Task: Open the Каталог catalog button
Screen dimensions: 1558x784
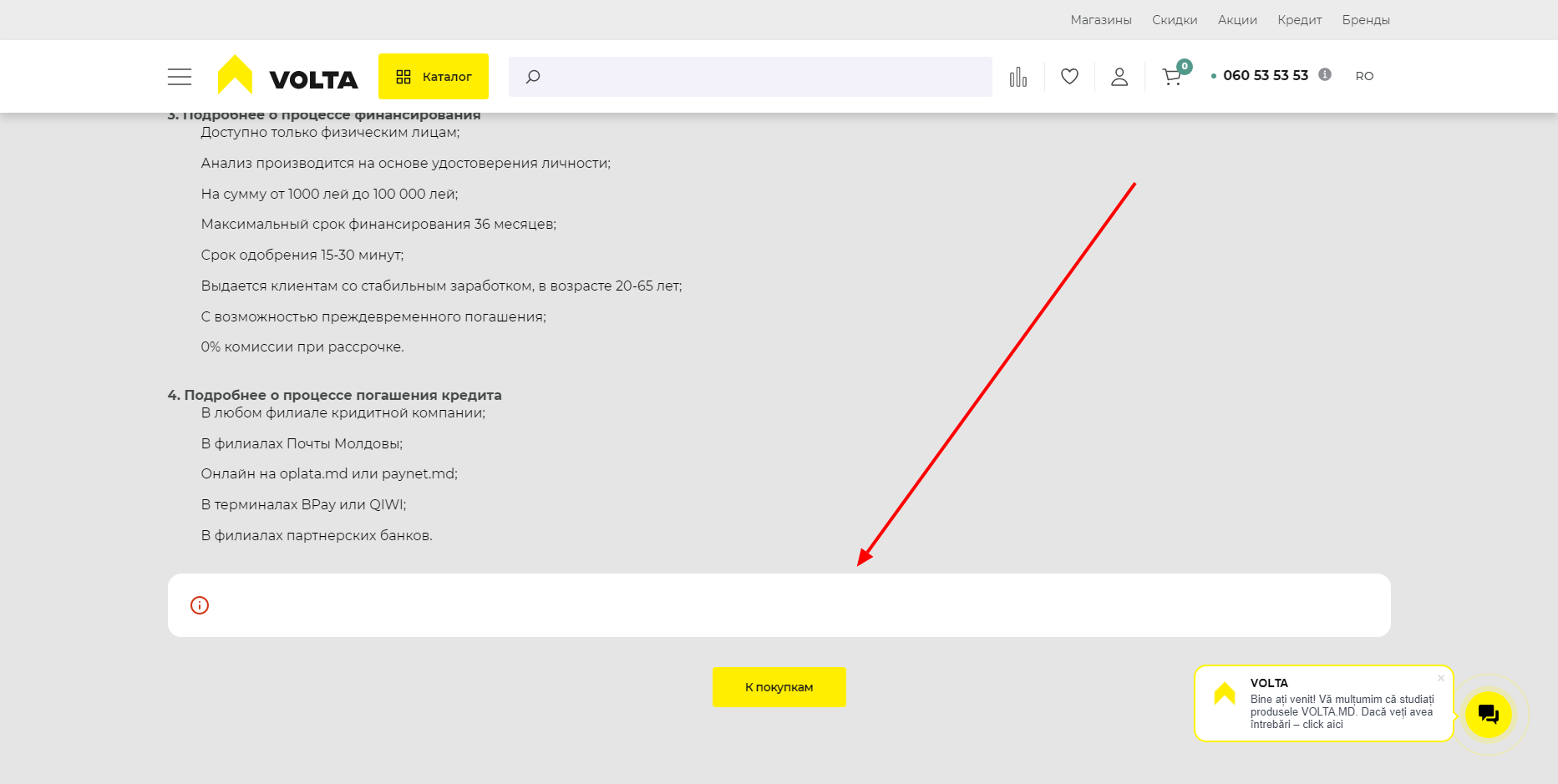Action: (433, 77)
